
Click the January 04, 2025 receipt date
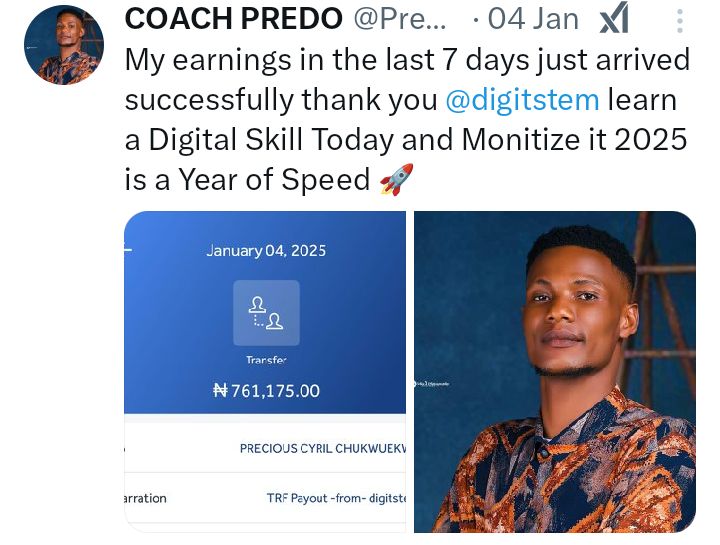pos(266,251)
